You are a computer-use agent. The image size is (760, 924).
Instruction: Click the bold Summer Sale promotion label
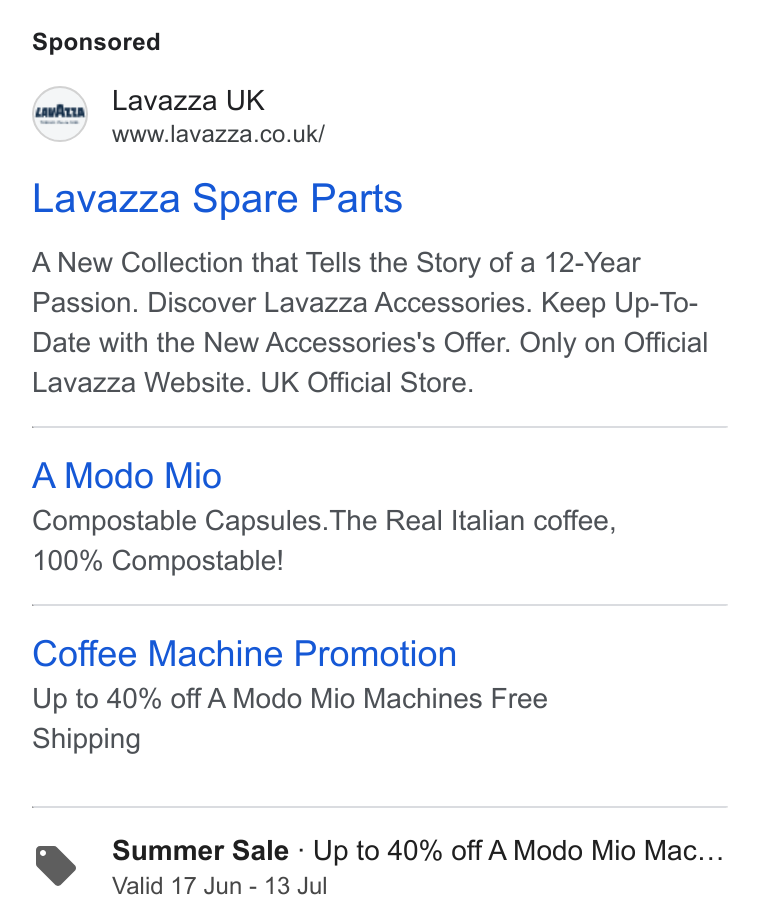(200, 850)
